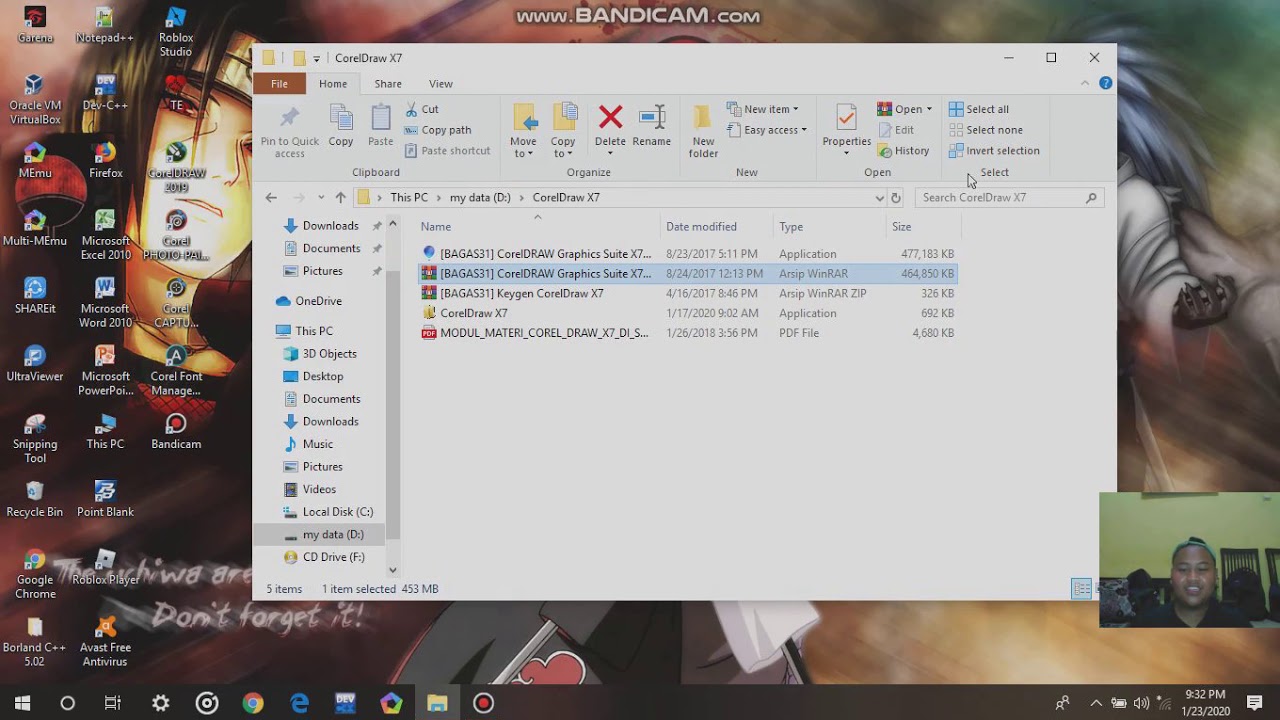Click the Search CorelDraw X7 field

[1008, 198]
